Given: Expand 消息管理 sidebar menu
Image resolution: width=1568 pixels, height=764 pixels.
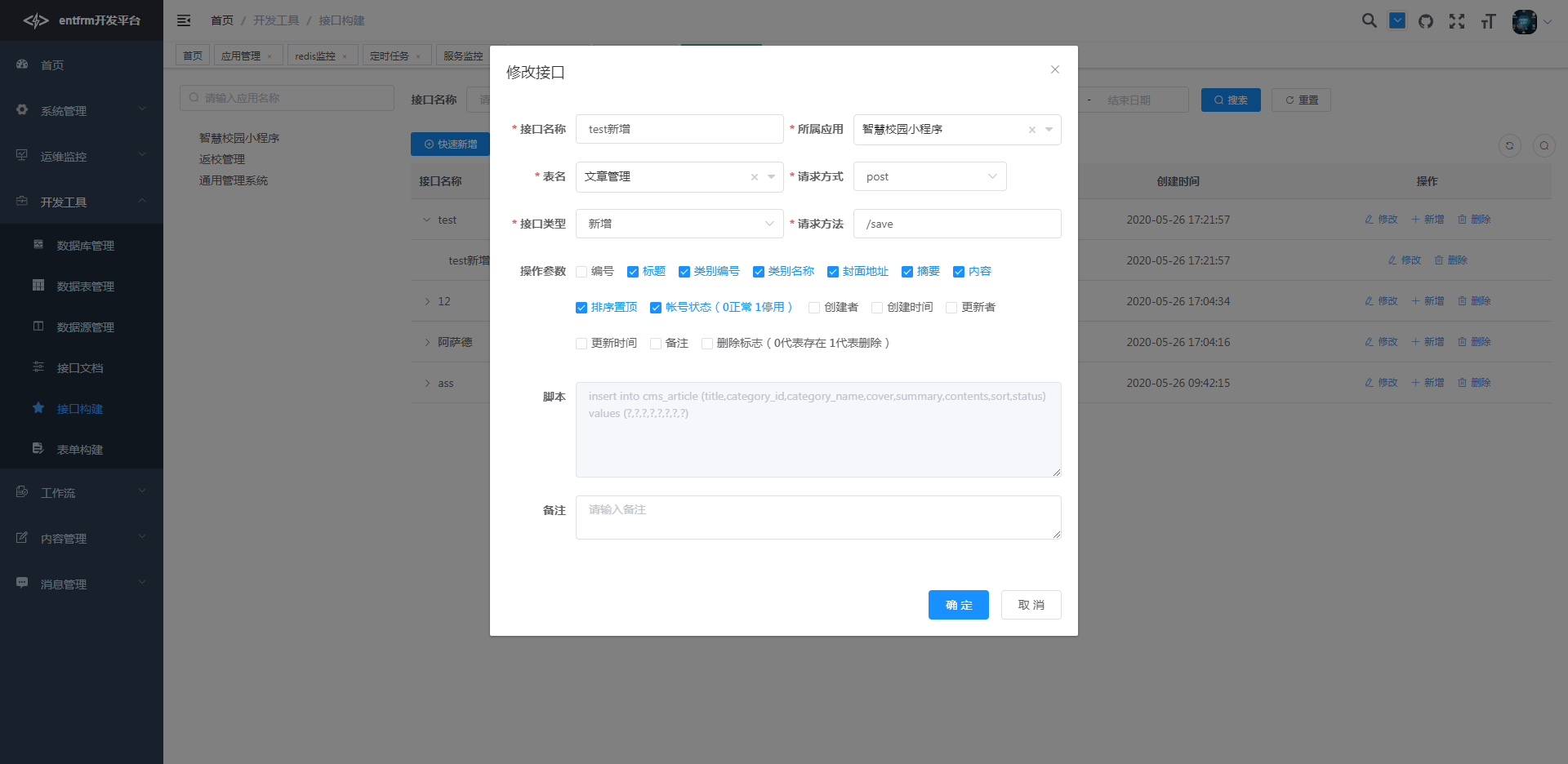Looking at the screenshot, I should tap(82, 584).
